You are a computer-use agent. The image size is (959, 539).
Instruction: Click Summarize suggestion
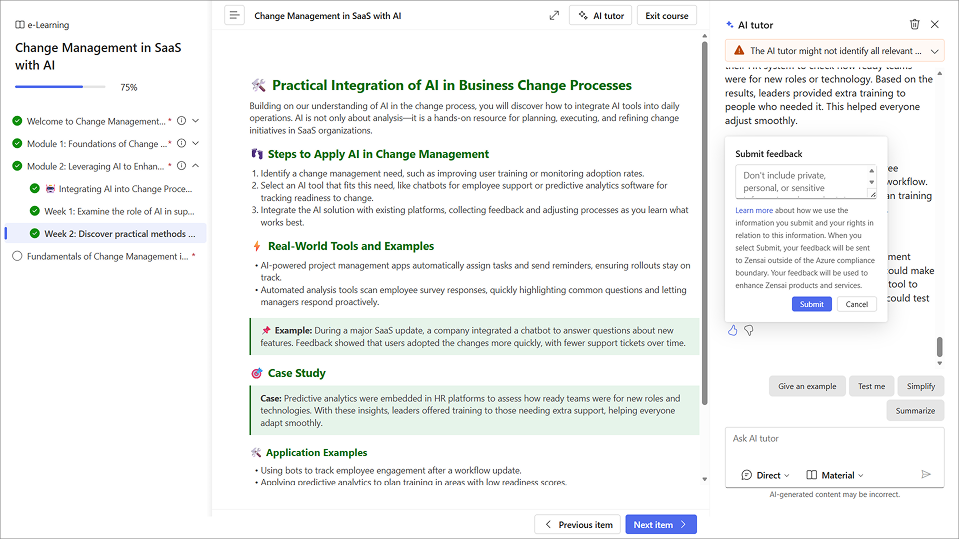pyautogui.click(x=915, y=411)
